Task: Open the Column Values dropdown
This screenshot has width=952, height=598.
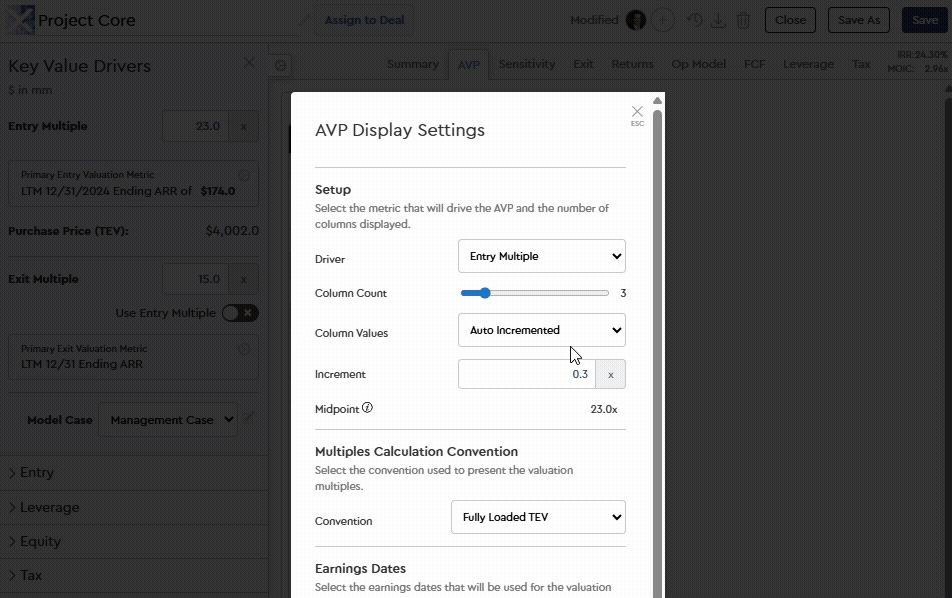Action: coord(541,330)
